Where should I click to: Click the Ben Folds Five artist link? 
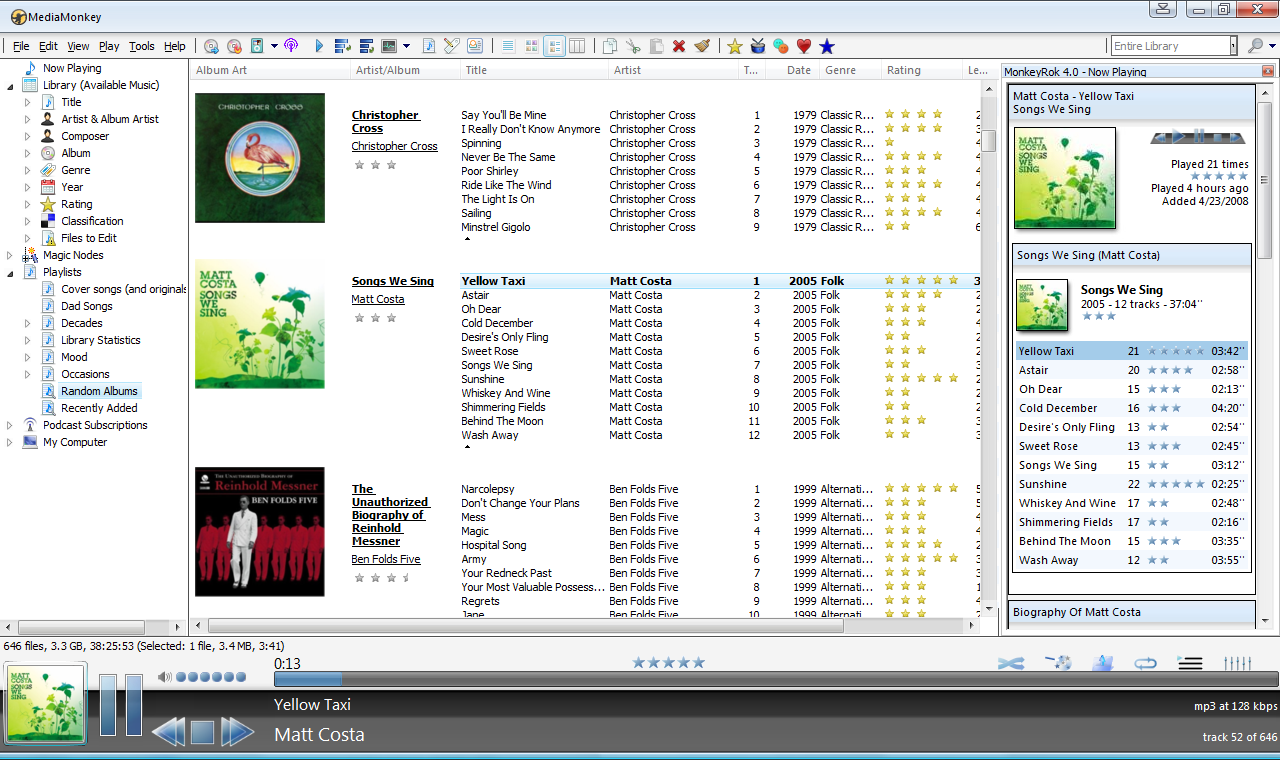[386, 559]
